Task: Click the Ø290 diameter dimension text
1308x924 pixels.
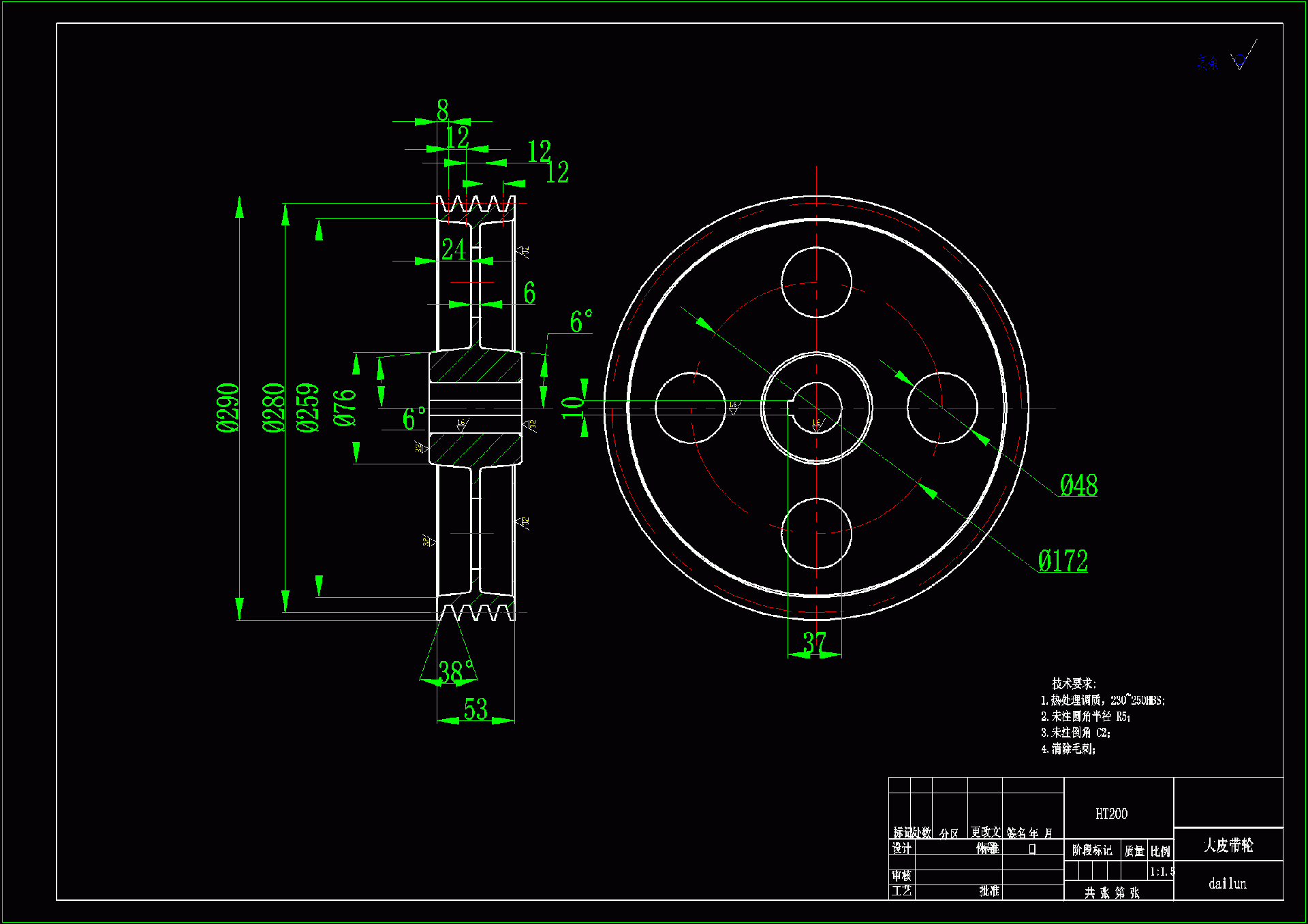Action: tap(229, 407)
